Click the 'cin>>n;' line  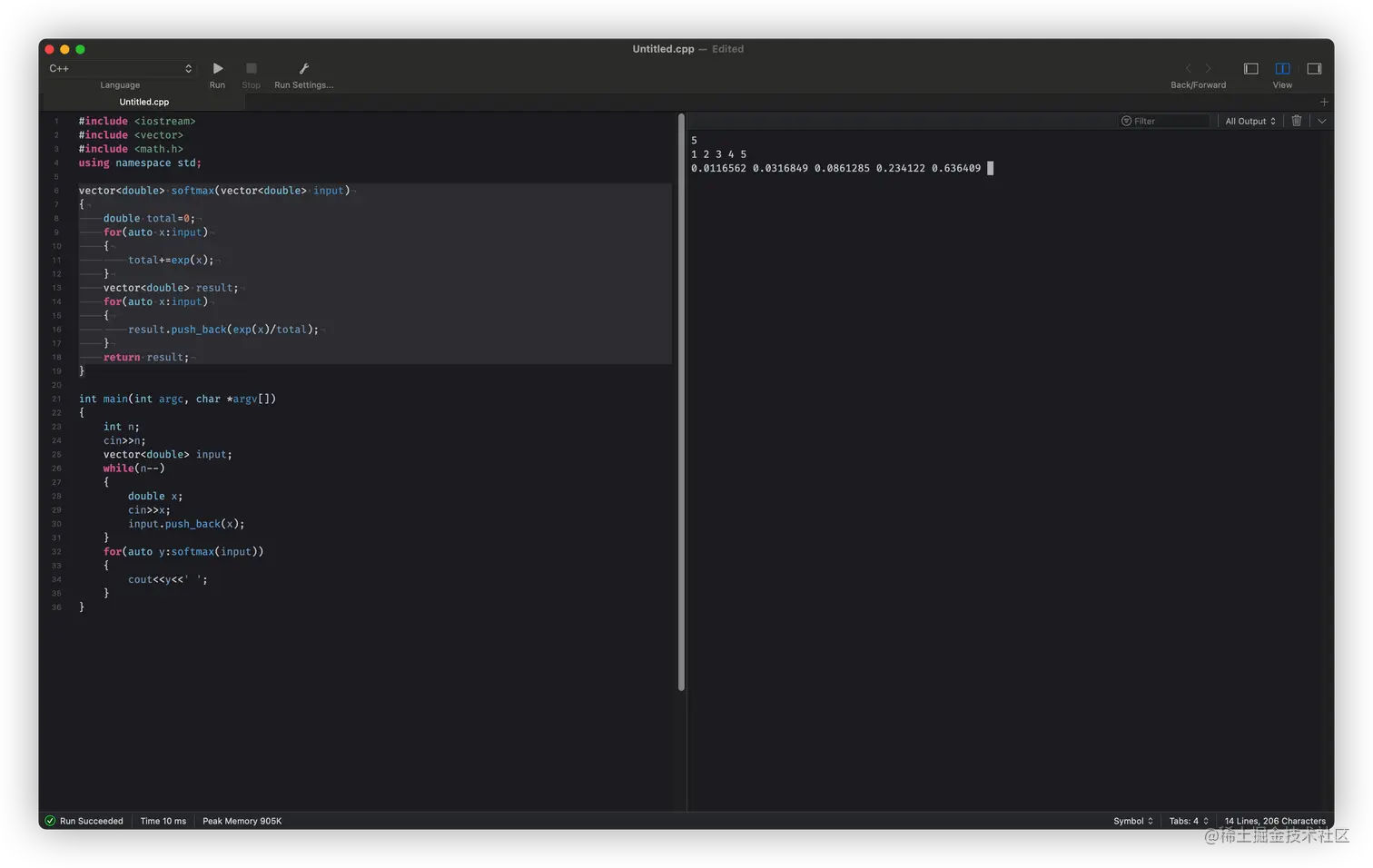[124, 440]
